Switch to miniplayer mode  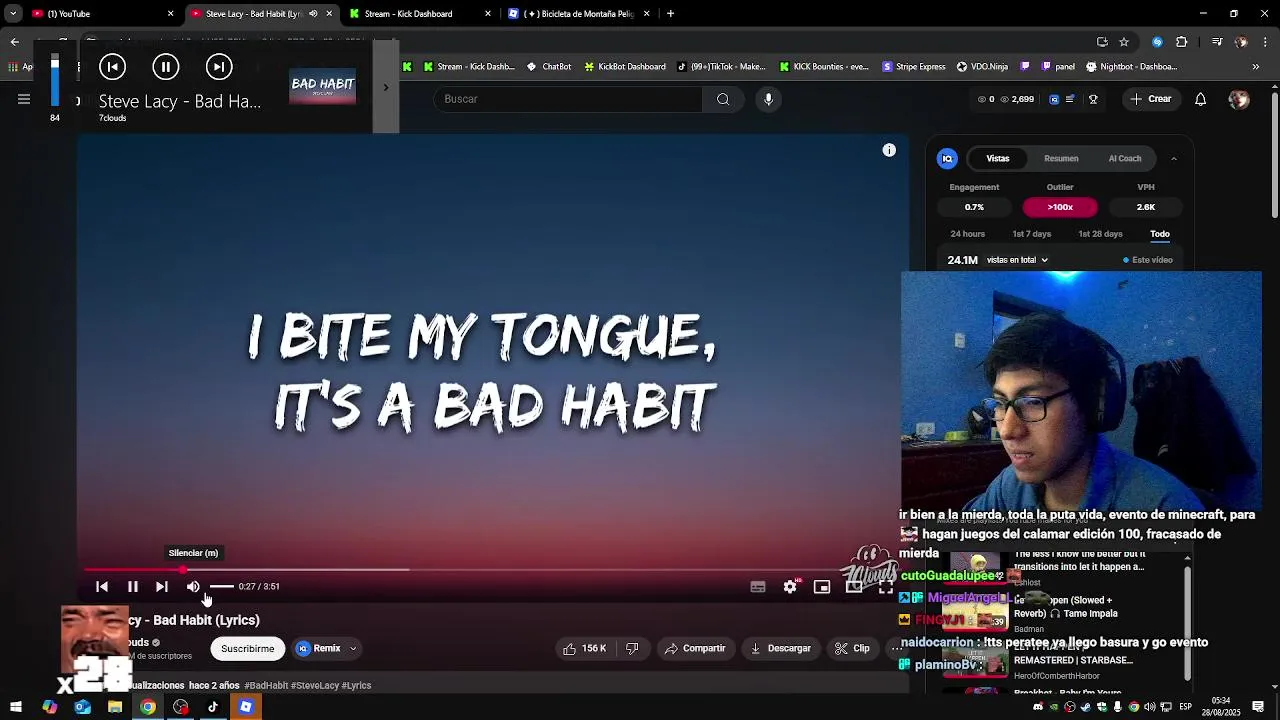point(822,587)
